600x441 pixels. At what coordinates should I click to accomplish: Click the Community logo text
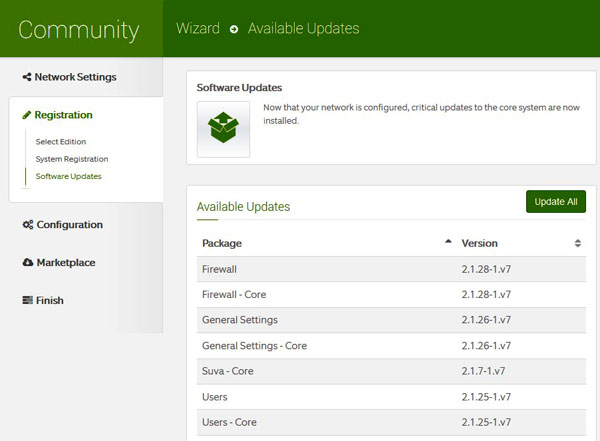point(79,31)
